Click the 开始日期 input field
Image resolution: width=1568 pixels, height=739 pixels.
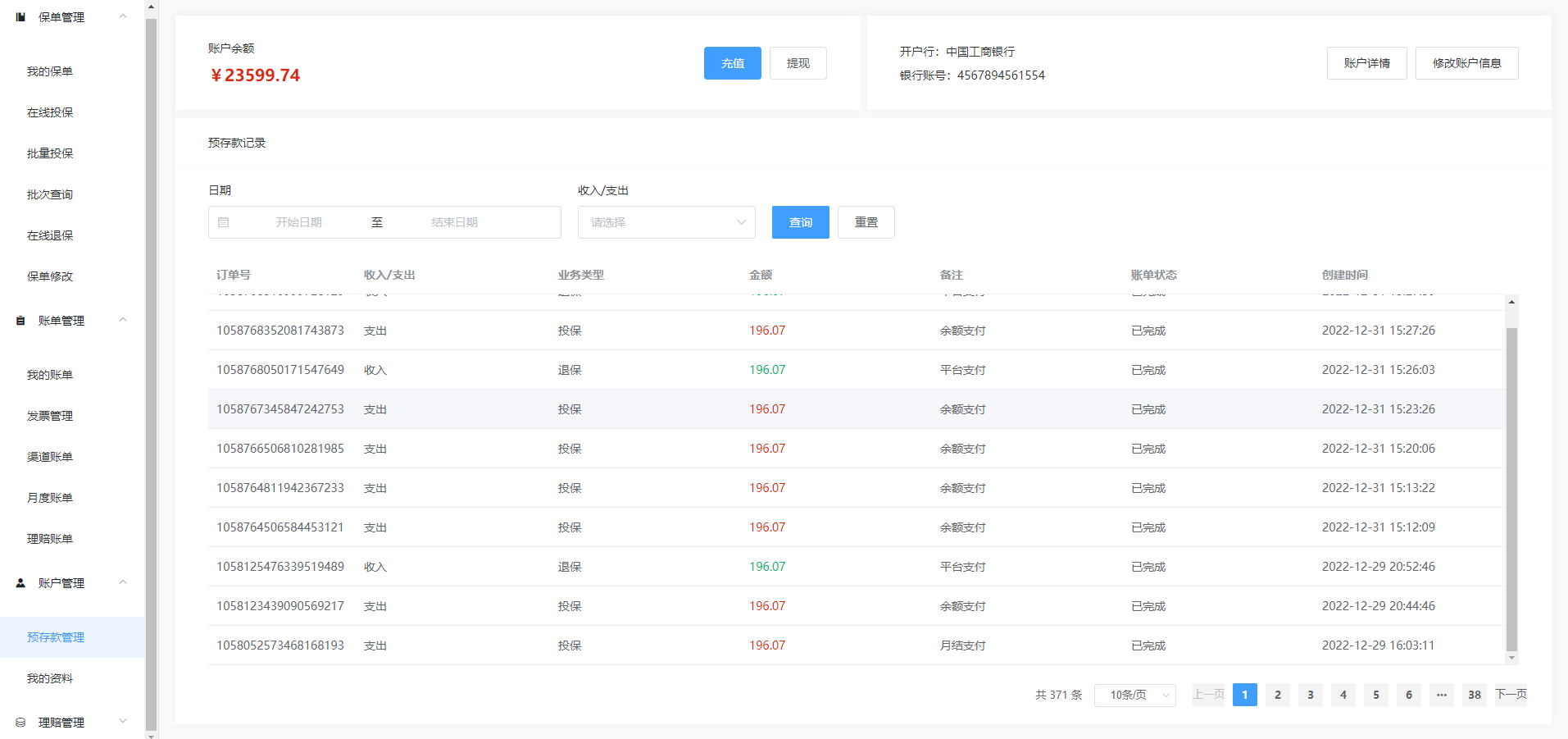point(299,222)
